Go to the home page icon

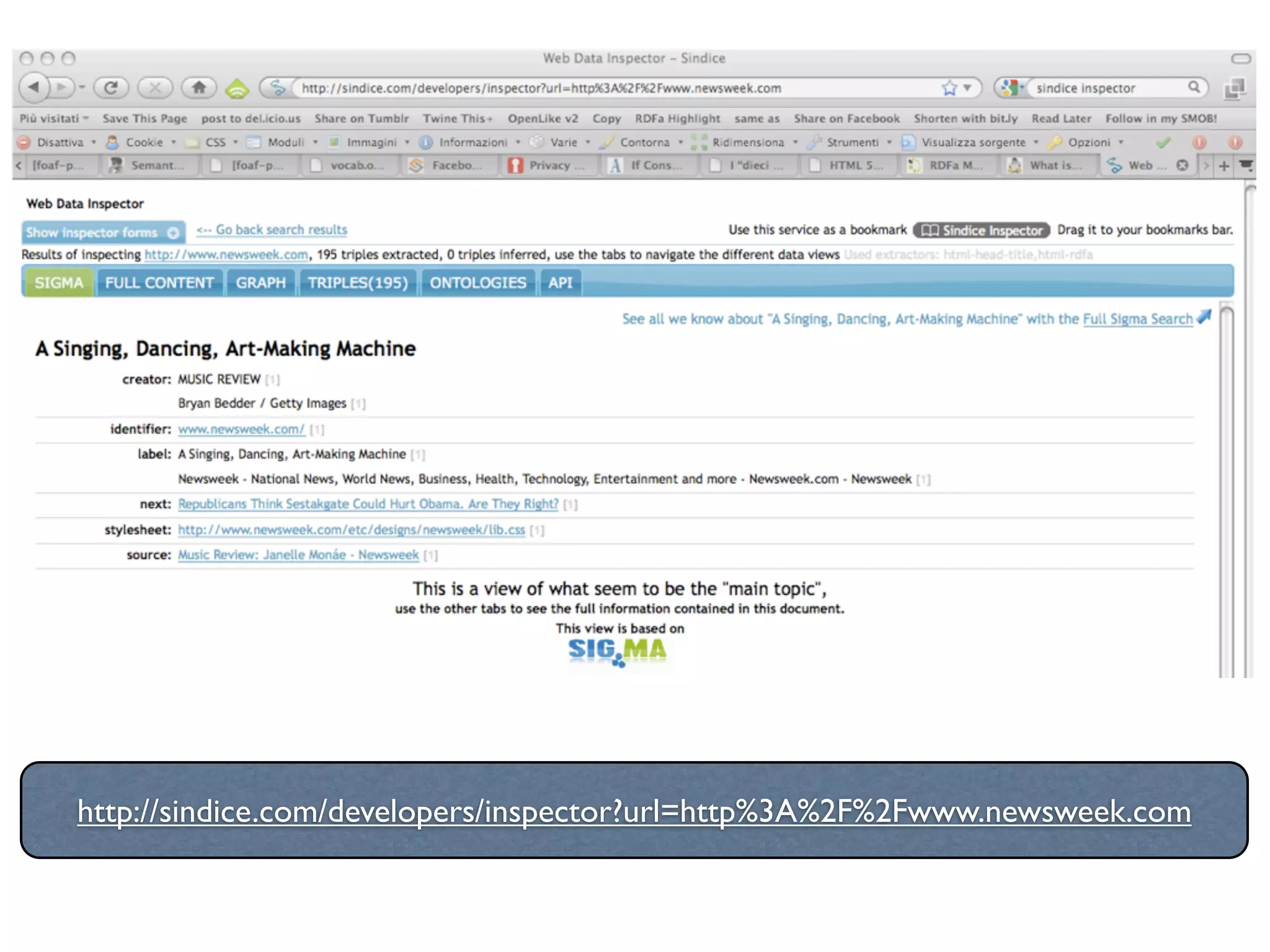click(x=199, y=87)
